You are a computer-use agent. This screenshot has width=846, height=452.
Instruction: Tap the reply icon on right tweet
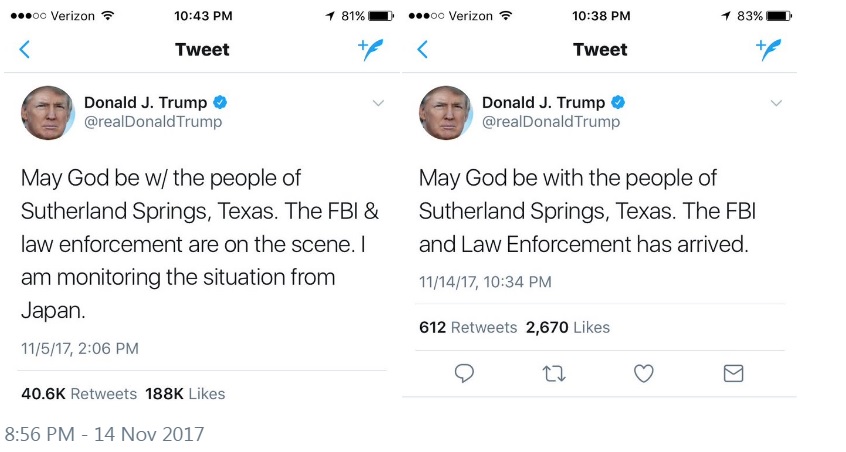click(464, 373)
